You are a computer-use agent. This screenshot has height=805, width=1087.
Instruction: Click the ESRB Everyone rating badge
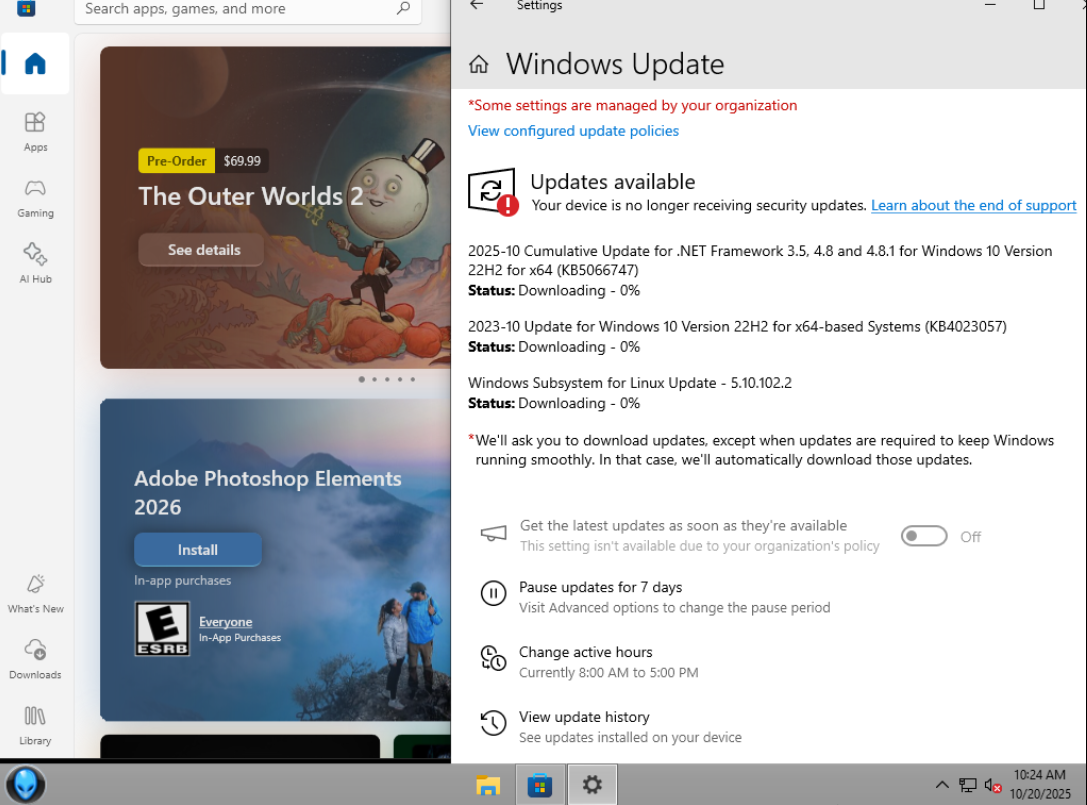point(162,629)
